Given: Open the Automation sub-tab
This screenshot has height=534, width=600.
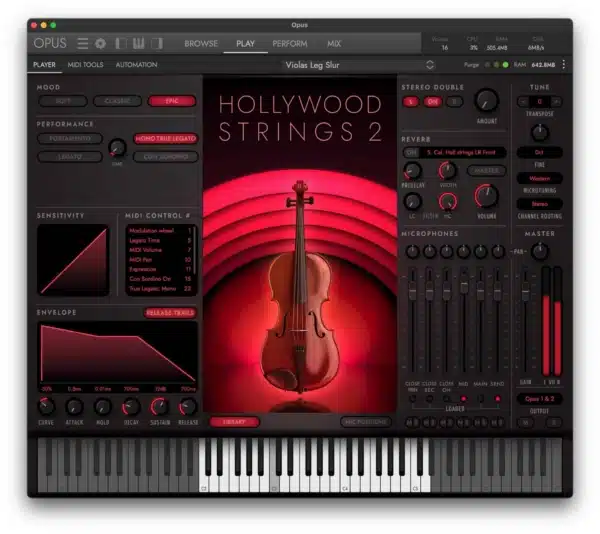Looking at the screenshot, I should [136, 65].
